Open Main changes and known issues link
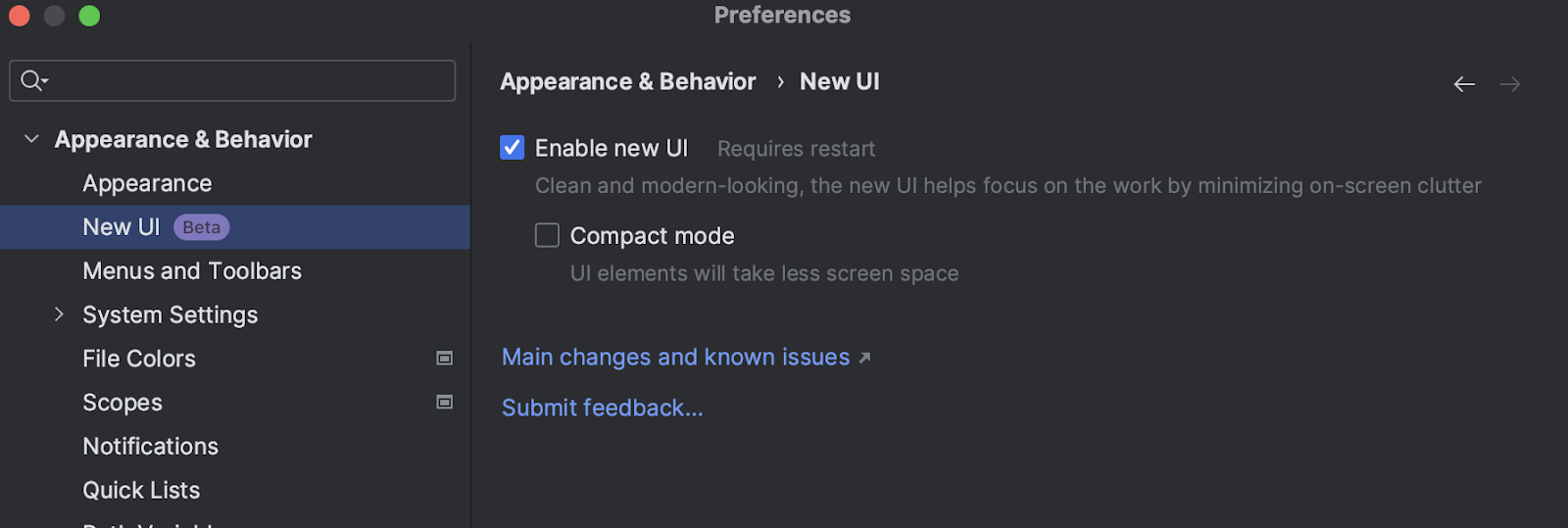 (x=675, y=358)
